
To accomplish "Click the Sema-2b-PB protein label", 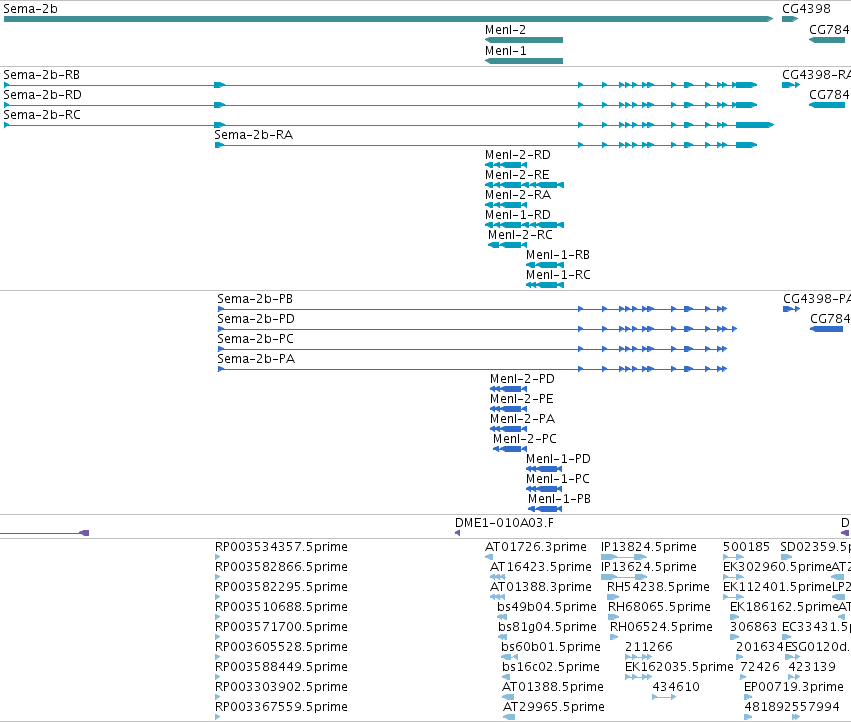I will [255, 299].
